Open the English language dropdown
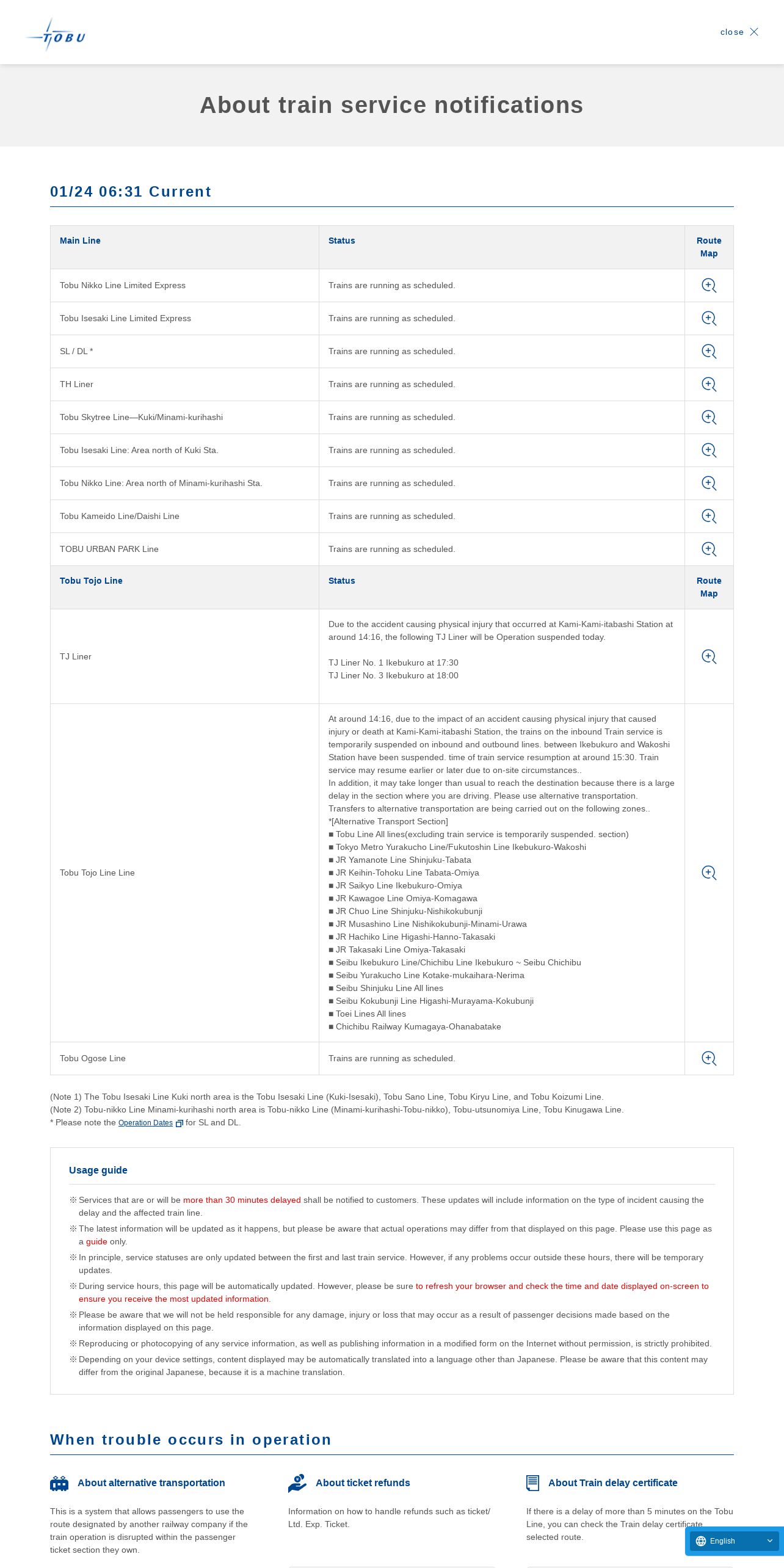Viewport: 784px width, 1568px height. [735, 1541]
